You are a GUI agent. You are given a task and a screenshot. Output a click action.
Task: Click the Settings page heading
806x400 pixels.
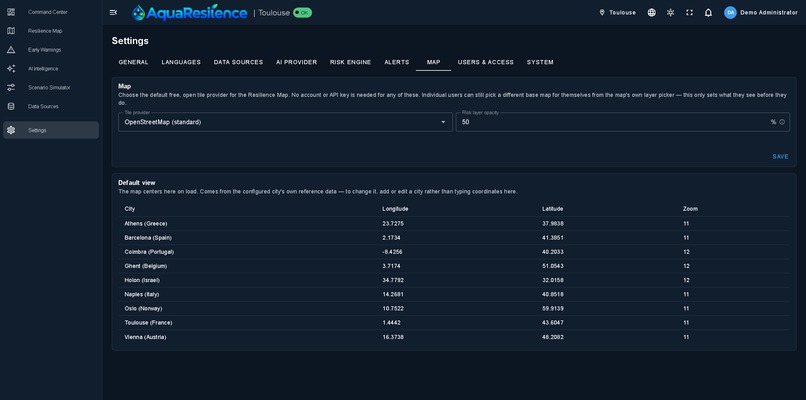[x=130, y=41]
